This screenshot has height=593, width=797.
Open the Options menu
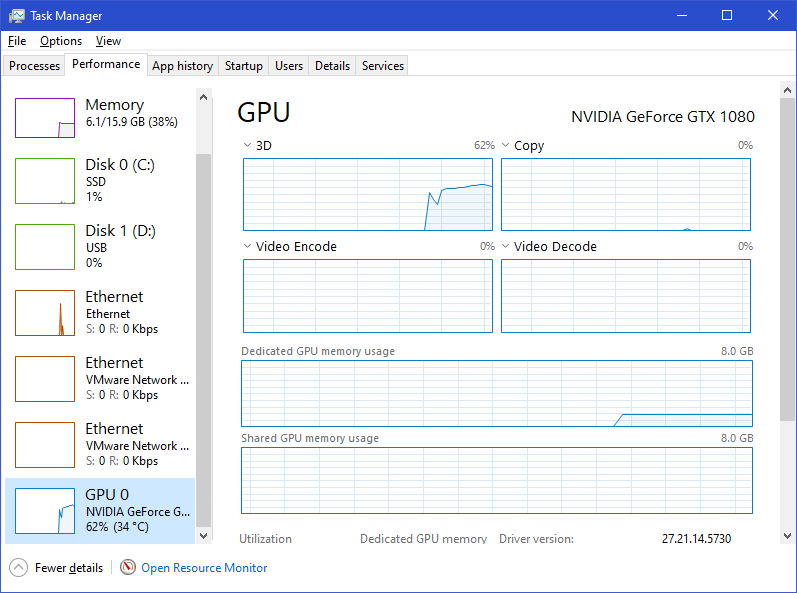[61, 41]
